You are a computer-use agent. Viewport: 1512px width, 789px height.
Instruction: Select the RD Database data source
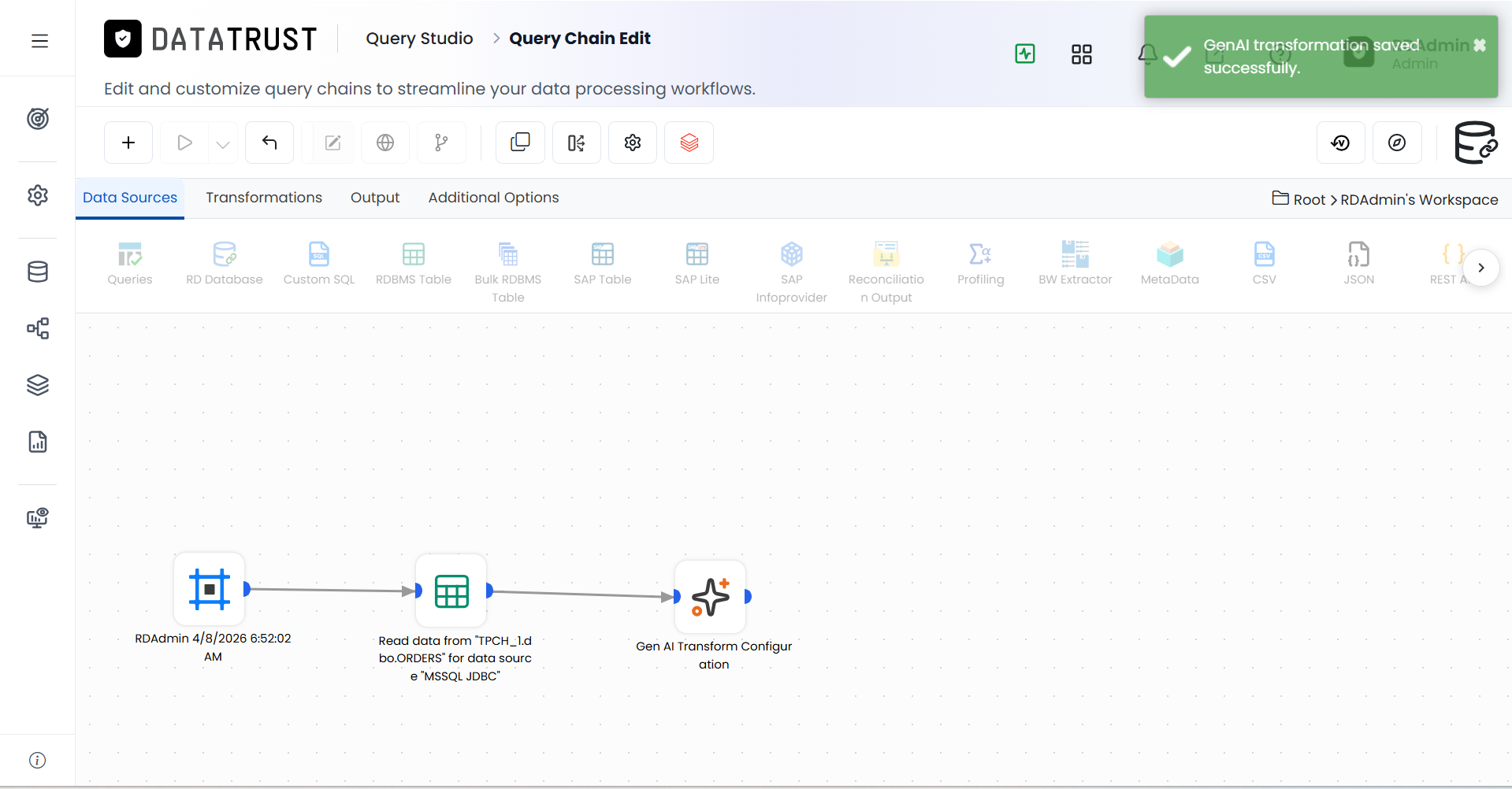pos(225,264)
